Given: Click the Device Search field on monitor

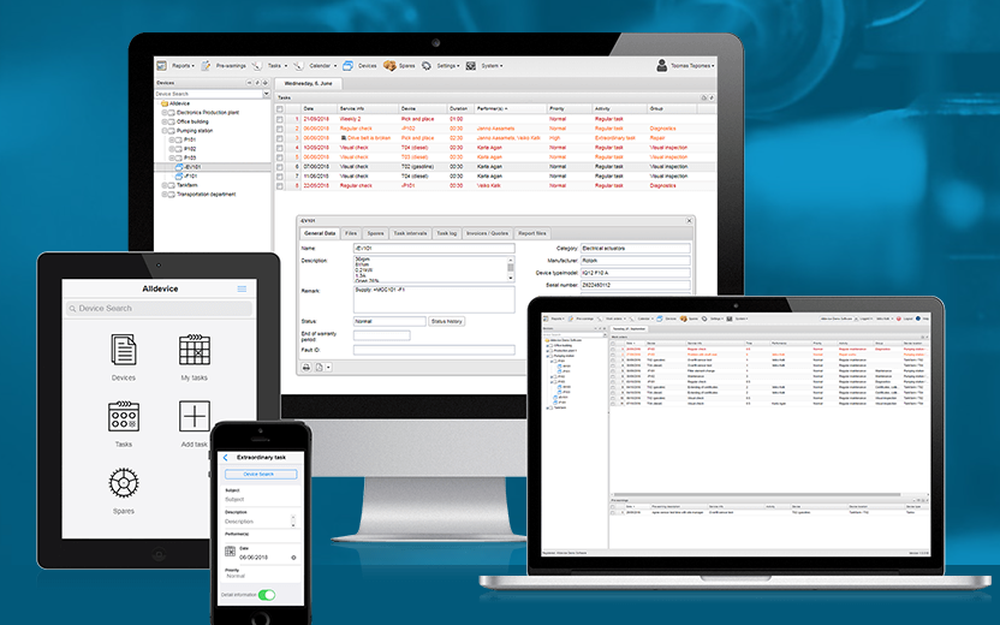Looking at the screenshot, I should (x=209, y=94).
